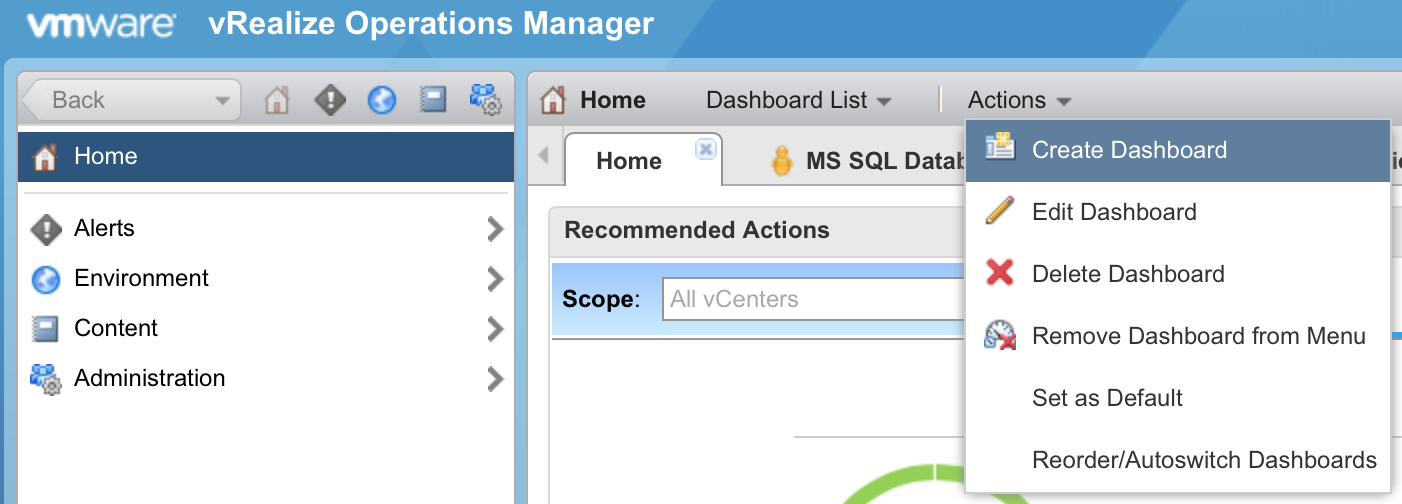Click the Administration users-gear toolbar icon

pyautogui.click(x=485, y=100)
